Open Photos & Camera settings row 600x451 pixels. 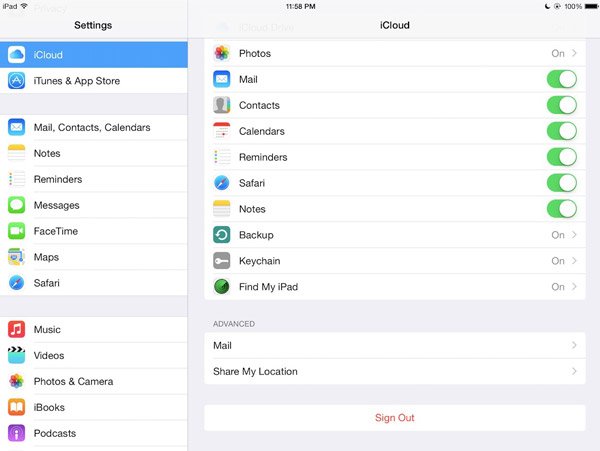tap(94, 381)
